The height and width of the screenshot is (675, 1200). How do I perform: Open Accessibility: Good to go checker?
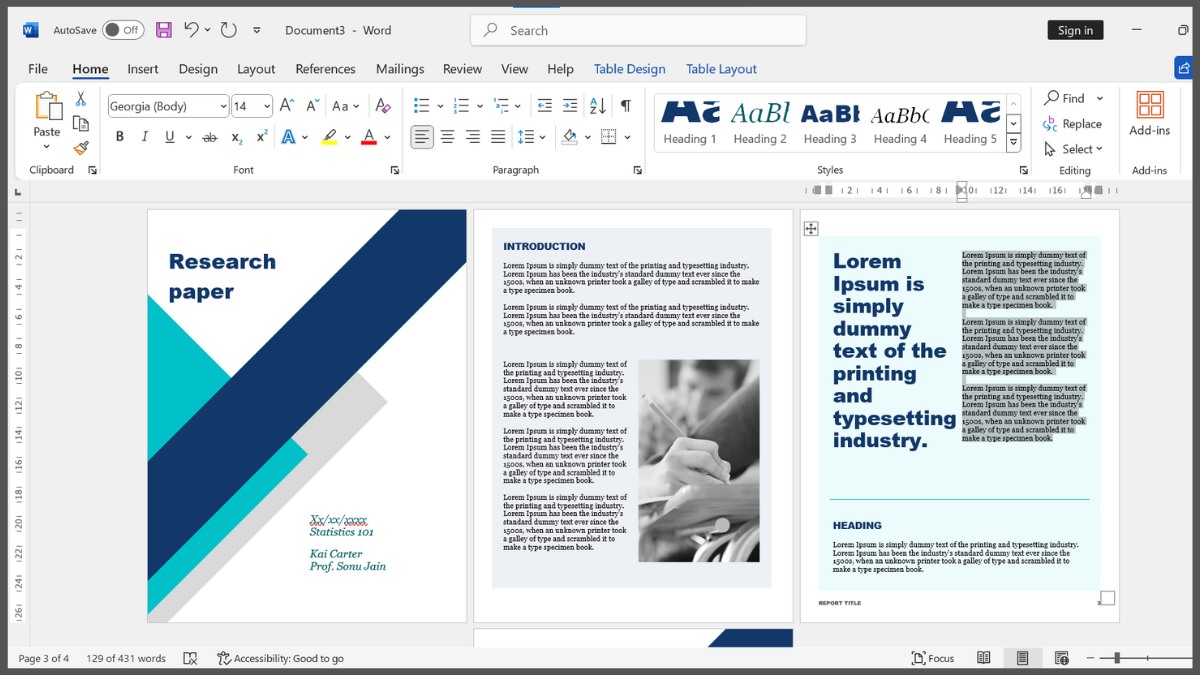coord(280,658)
